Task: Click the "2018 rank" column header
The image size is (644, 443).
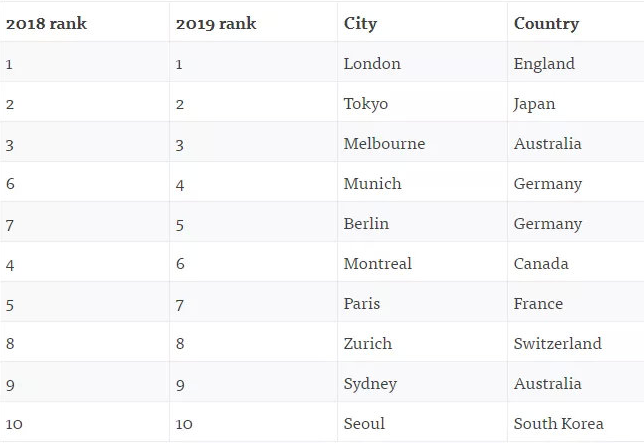Action: tap(46, 24)
